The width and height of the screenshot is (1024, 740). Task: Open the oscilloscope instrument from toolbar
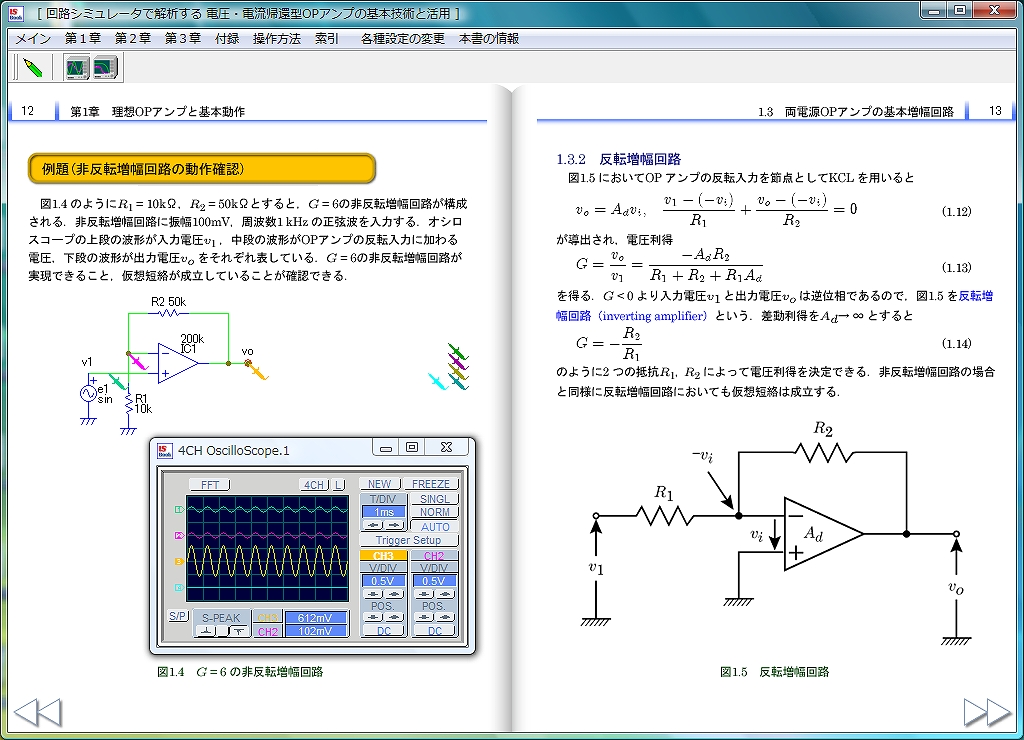click(x=76, y=67)
